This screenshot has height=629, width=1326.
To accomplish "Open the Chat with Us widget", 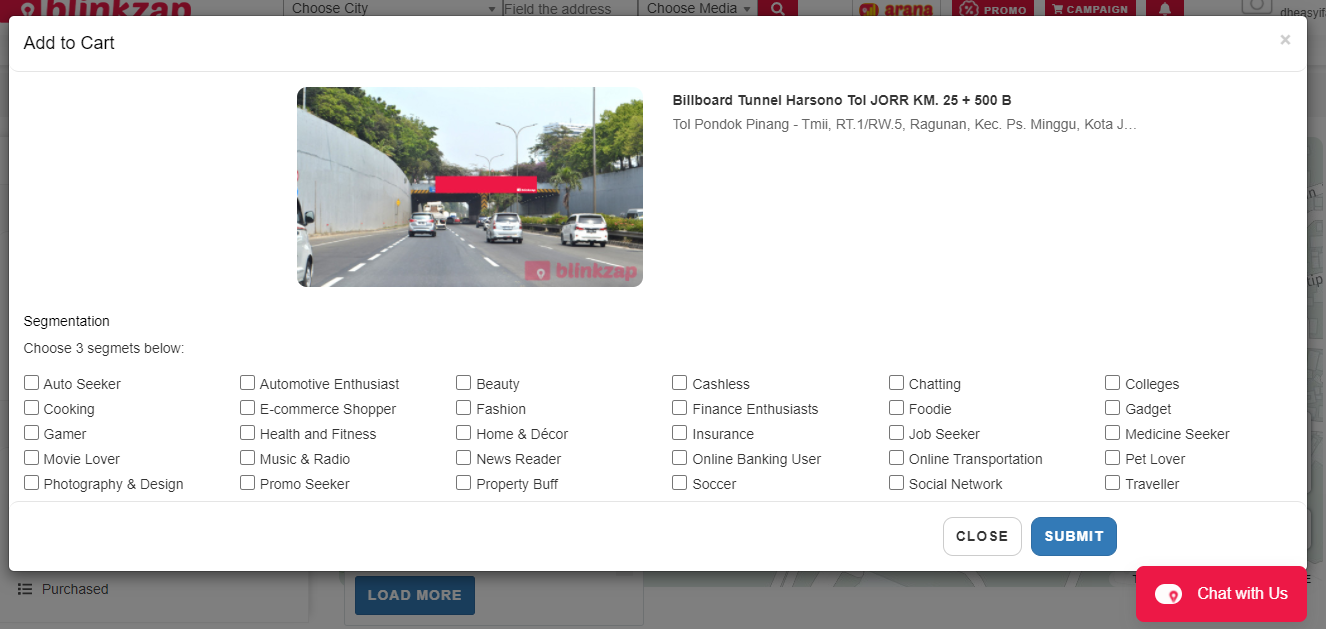I will 1221,594.
